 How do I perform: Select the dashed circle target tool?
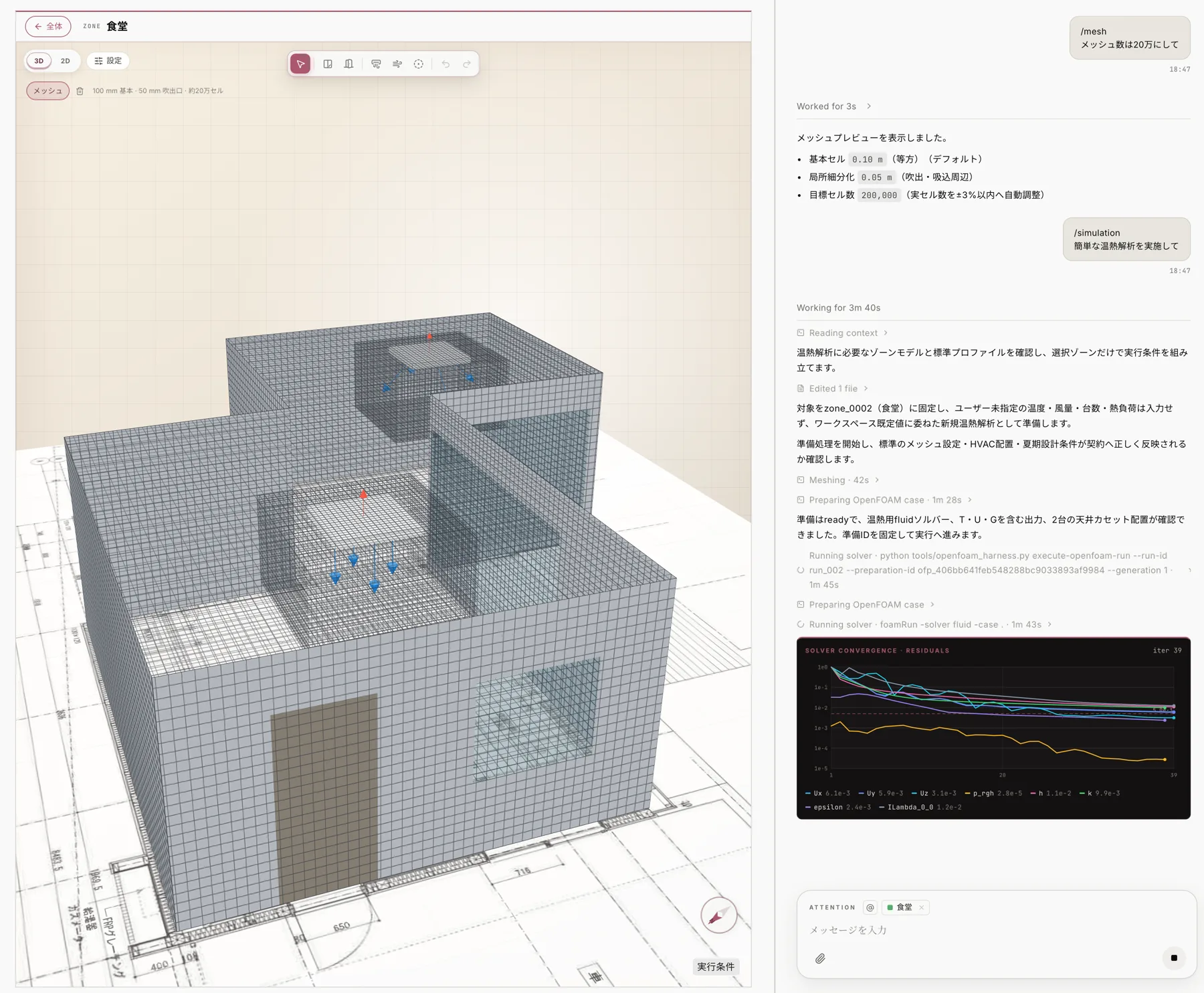click(x=419, y=64)
